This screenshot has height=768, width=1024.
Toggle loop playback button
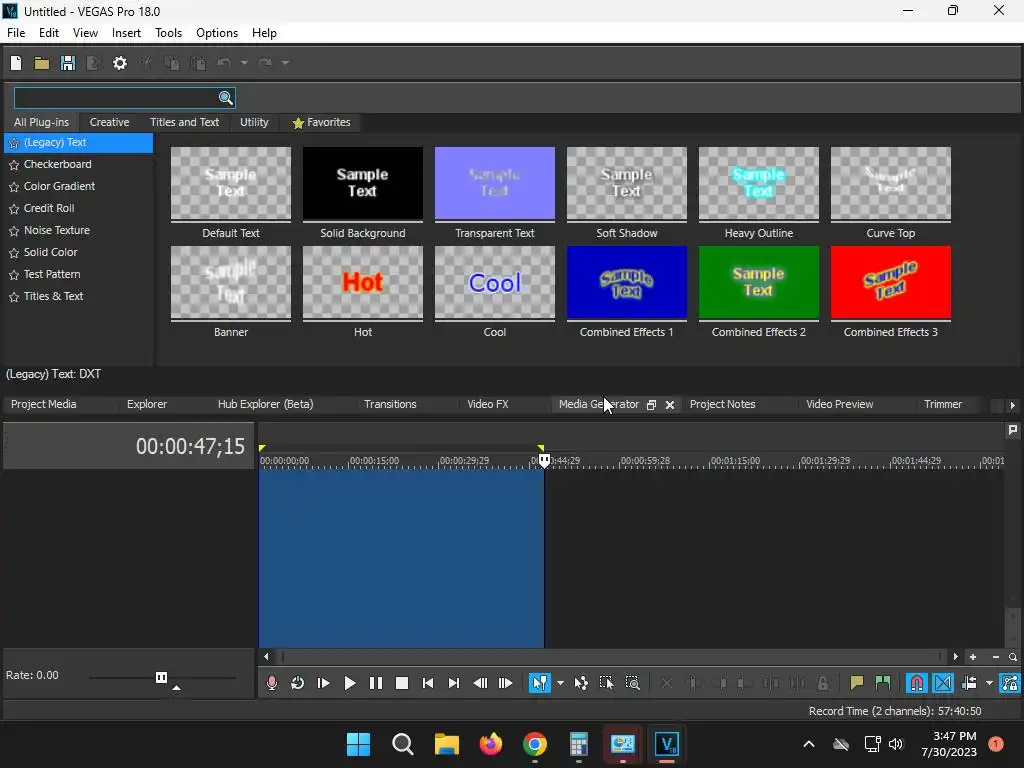[x=297, y=683]
